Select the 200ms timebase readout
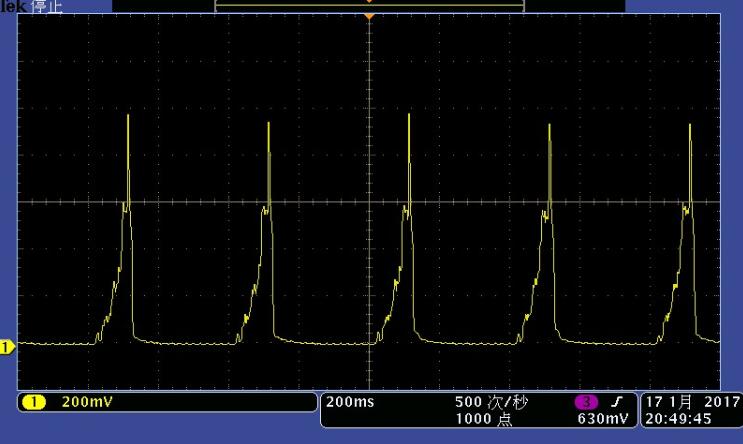This screenshot has width=743, height=444. point(350,402)
